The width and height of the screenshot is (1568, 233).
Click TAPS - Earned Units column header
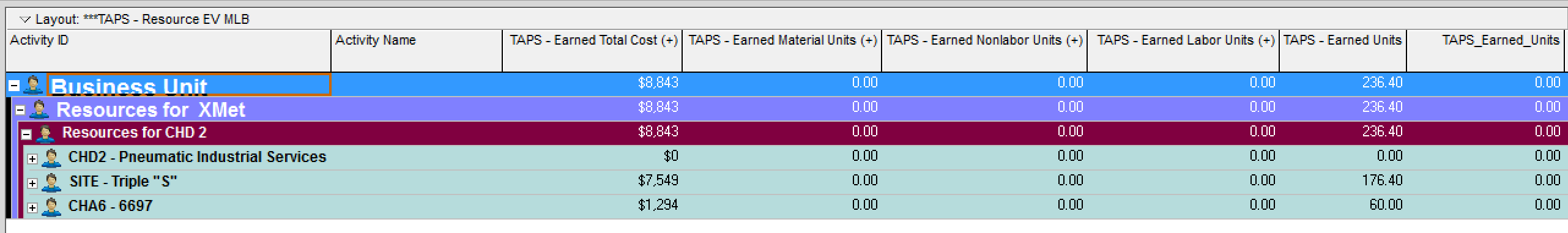[1343, 50]
